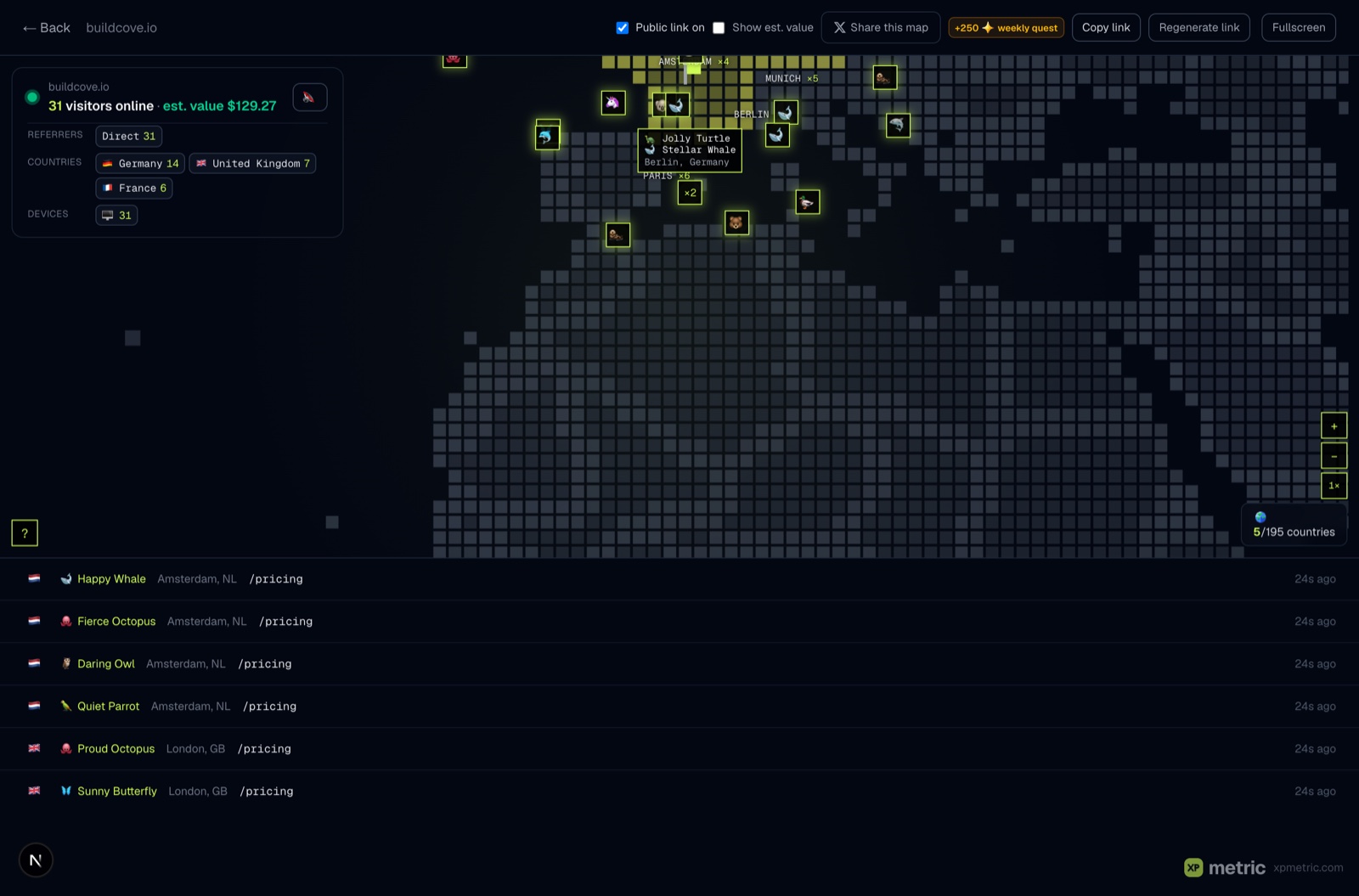Reset map zoom with the 1× button
Screen dimensions: 1359x896
pyautogui.click(x=1334, y=486)
